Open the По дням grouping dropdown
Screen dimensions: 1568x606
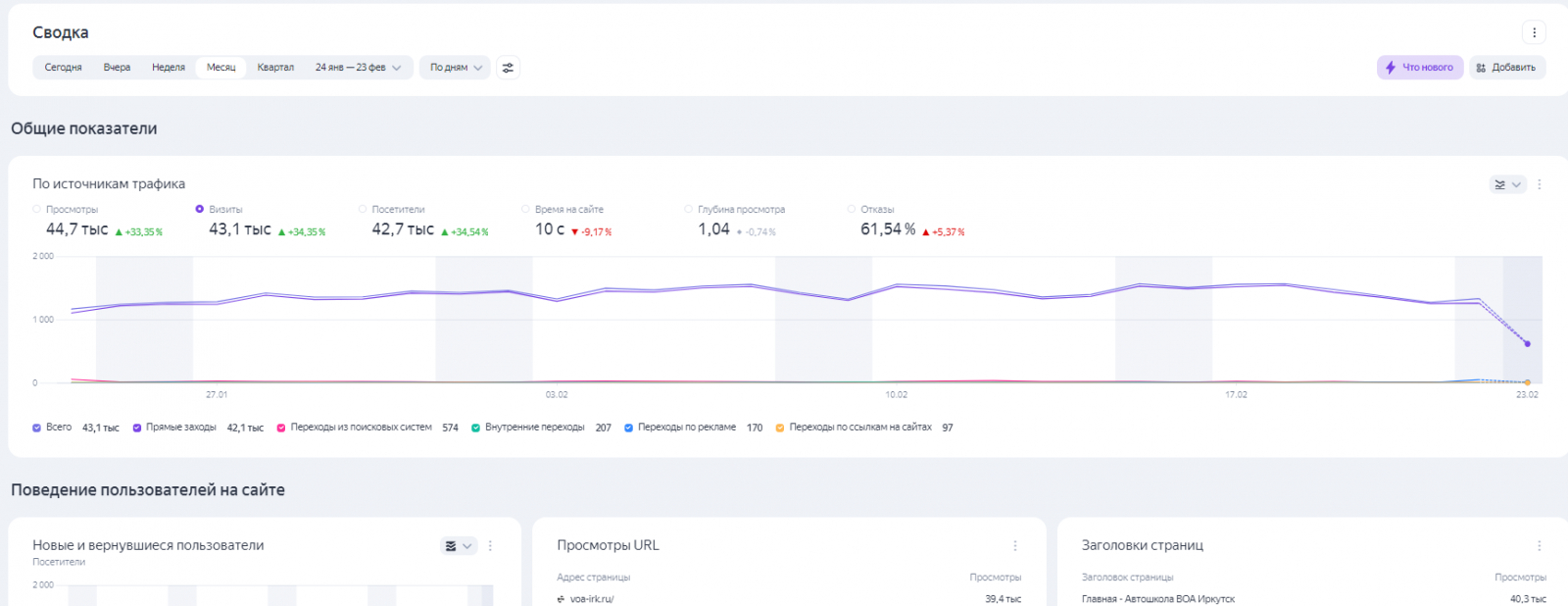[x=456, y=68]
